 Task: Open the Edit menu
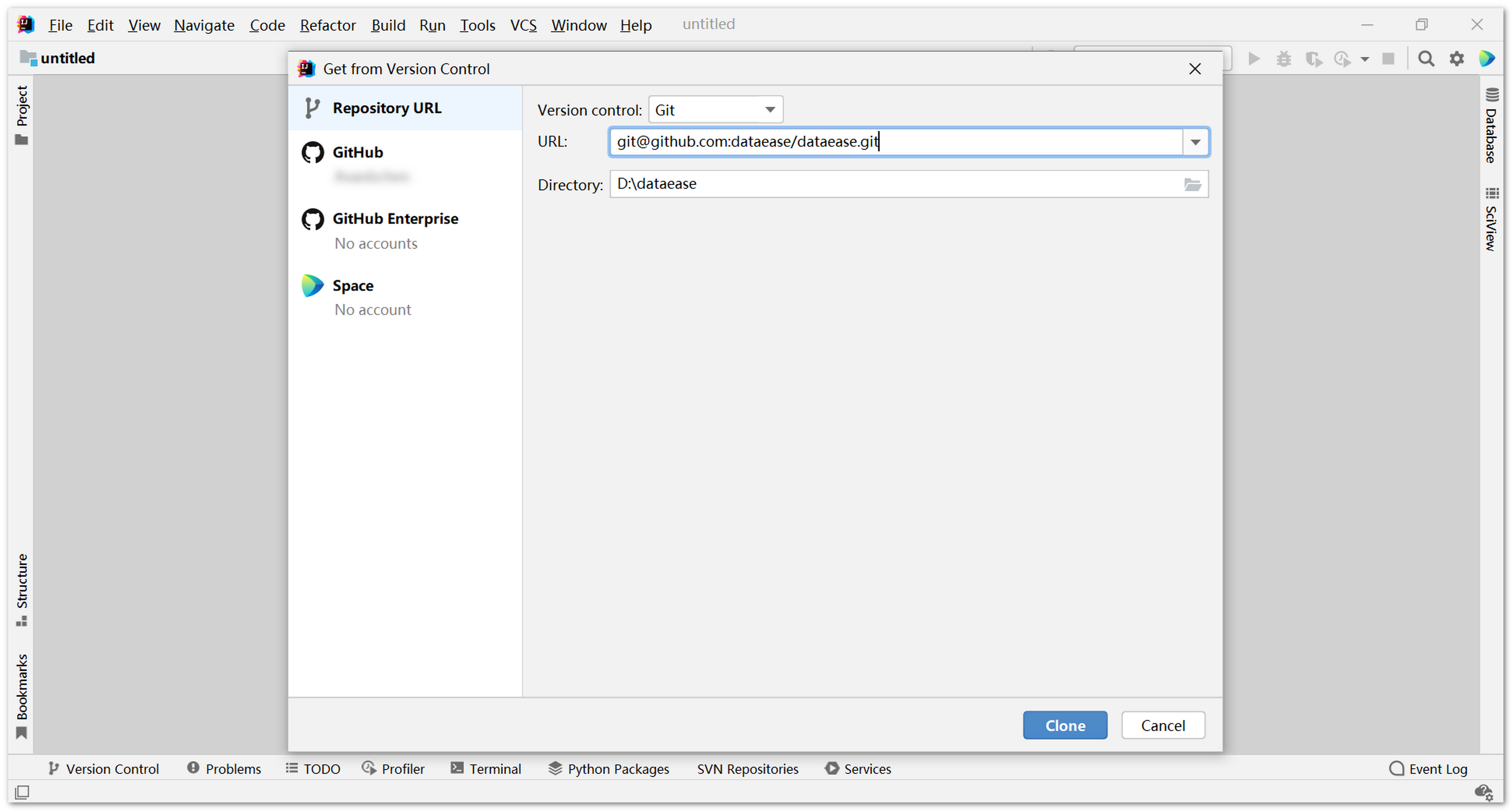coord(100,25)
